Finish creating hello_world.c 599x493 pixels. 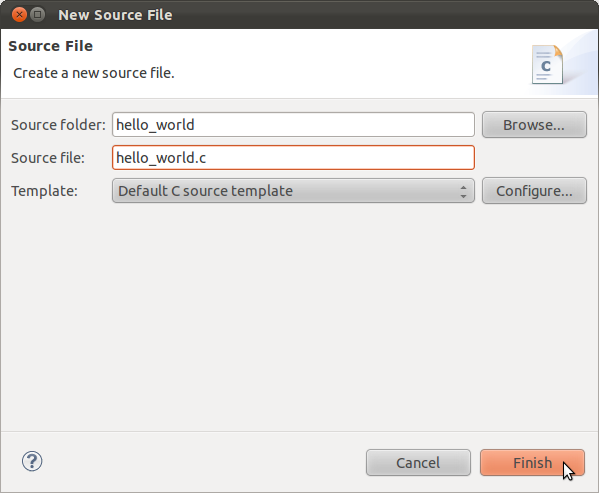tap(532, 462)
